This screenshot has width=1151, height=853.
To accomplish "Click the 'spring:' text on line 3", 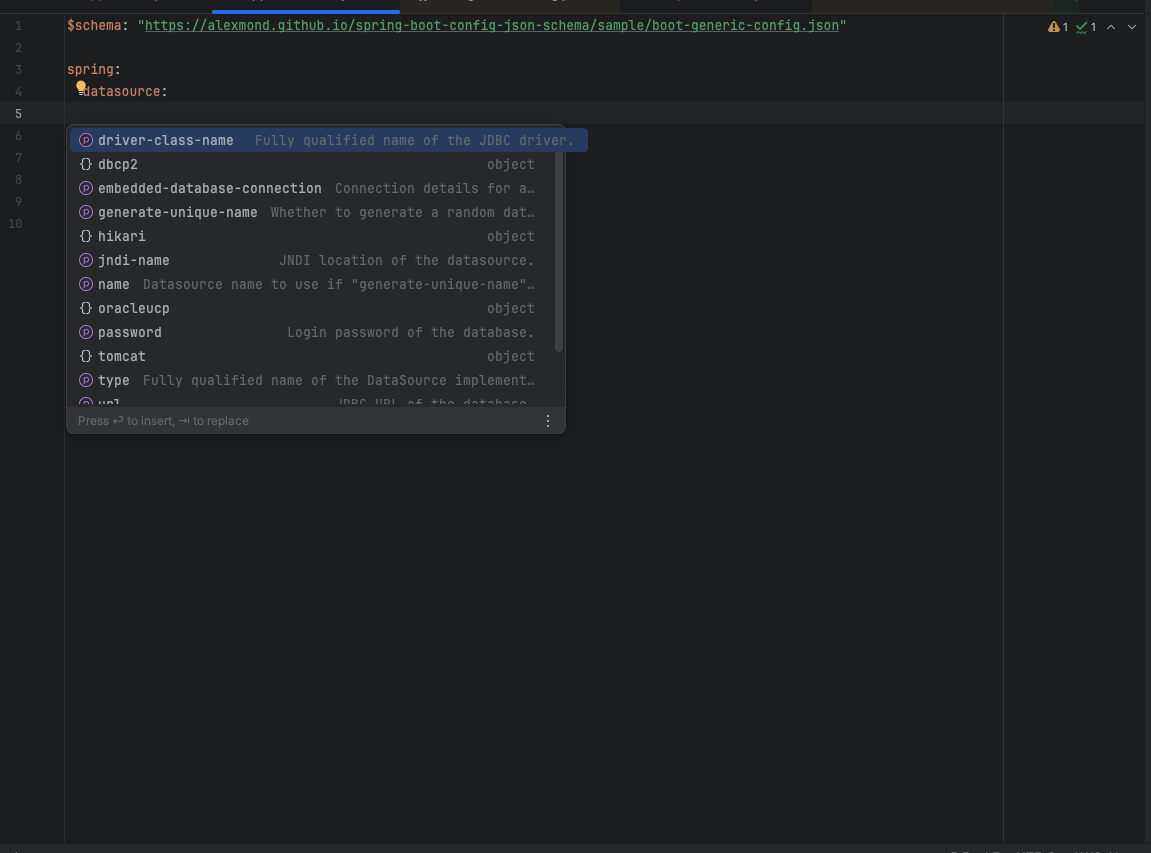I will (93, 69).
